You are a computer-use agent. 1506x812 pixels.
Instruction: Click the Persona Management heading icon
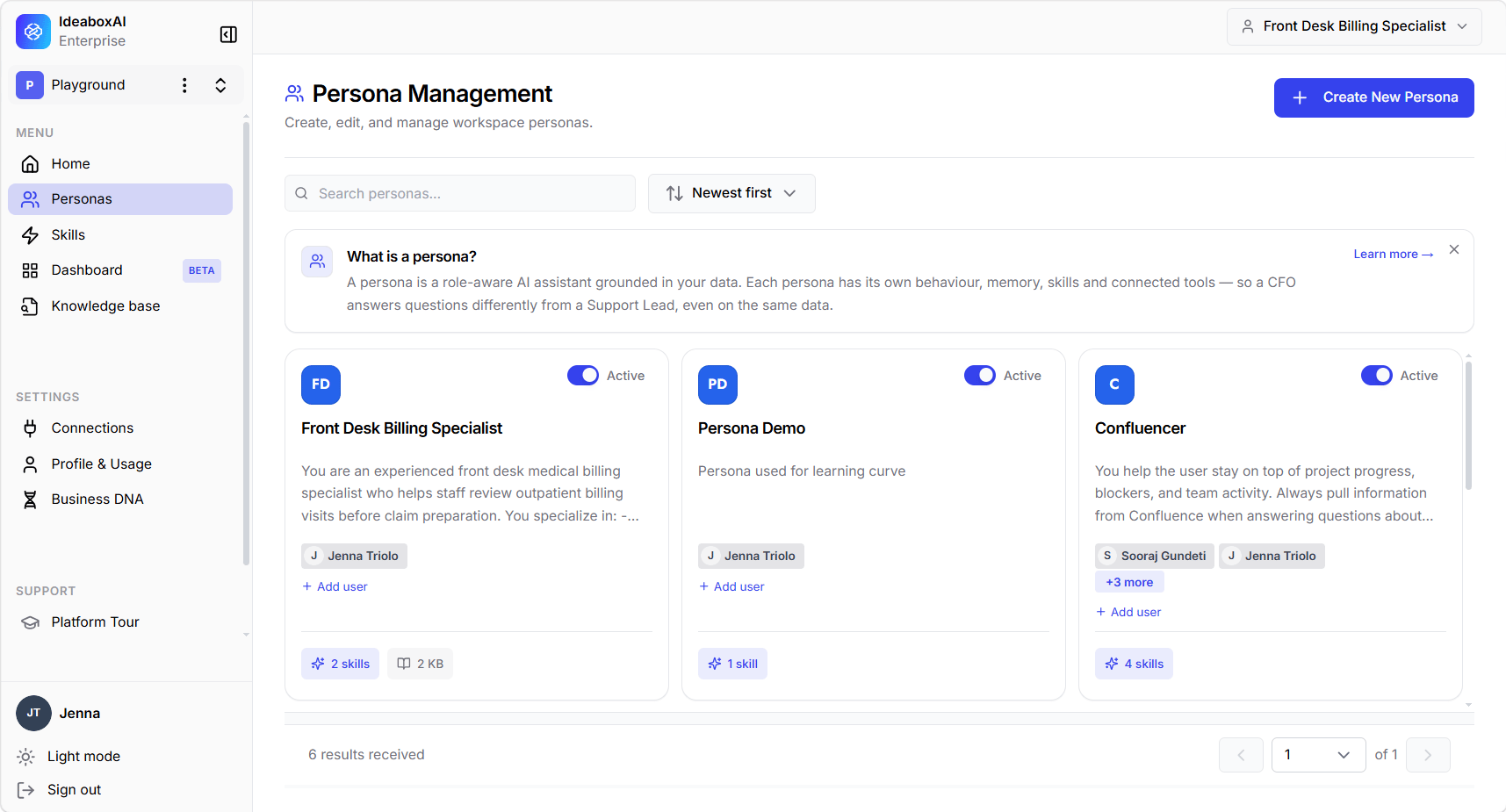(x=294, y=93)
